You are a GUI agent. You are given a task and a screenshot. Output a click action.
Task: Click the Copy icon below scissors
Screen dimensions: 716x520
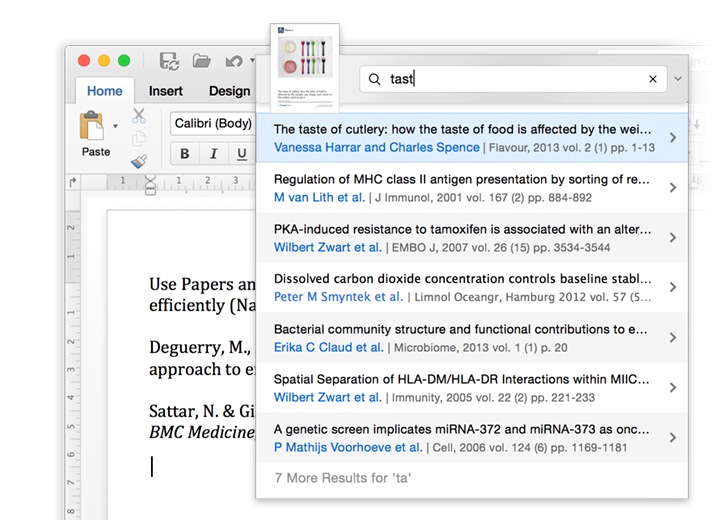click(x=139, y=138)
